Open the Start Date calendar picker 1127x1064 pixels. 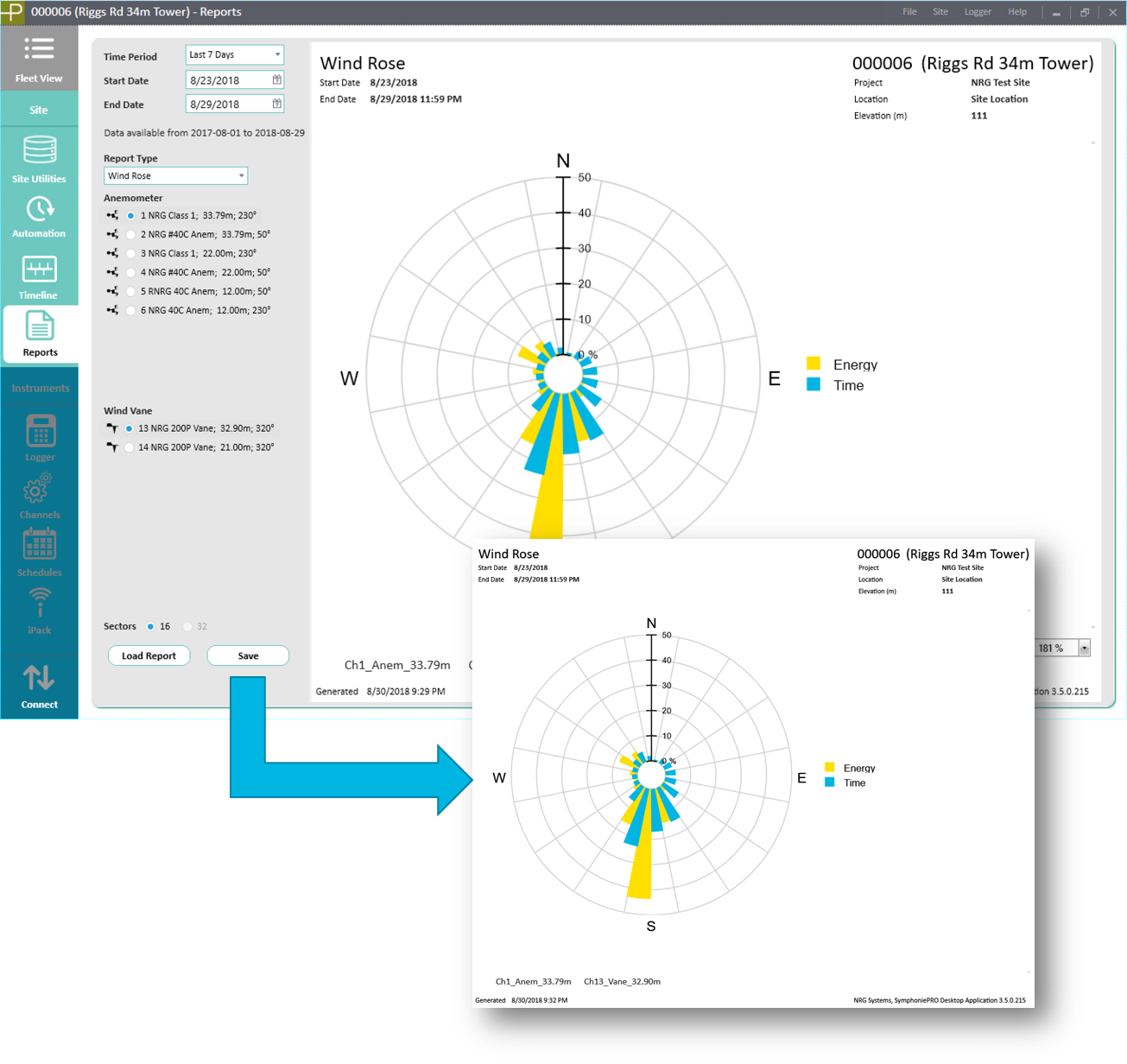[x=277, y=79]
